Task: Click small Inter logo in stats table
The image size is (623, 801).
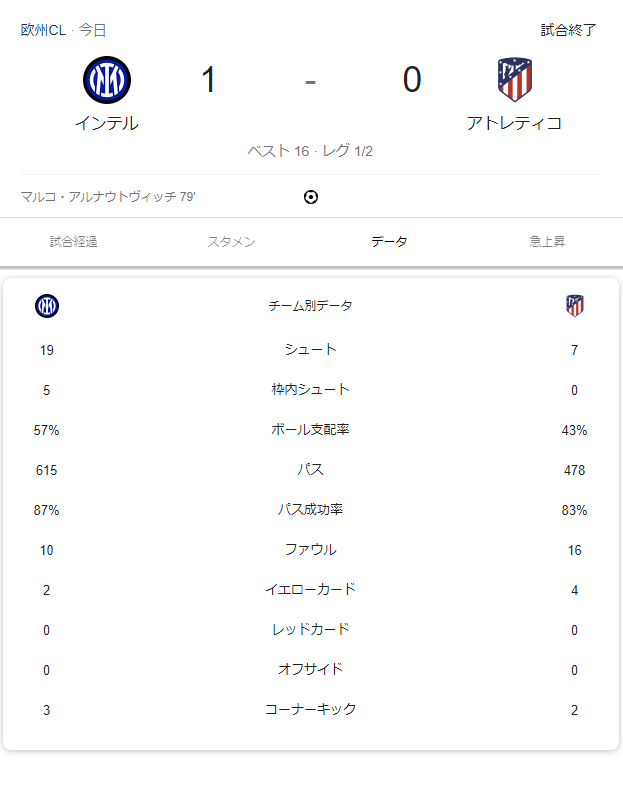Action: click(x=47, y=306)
